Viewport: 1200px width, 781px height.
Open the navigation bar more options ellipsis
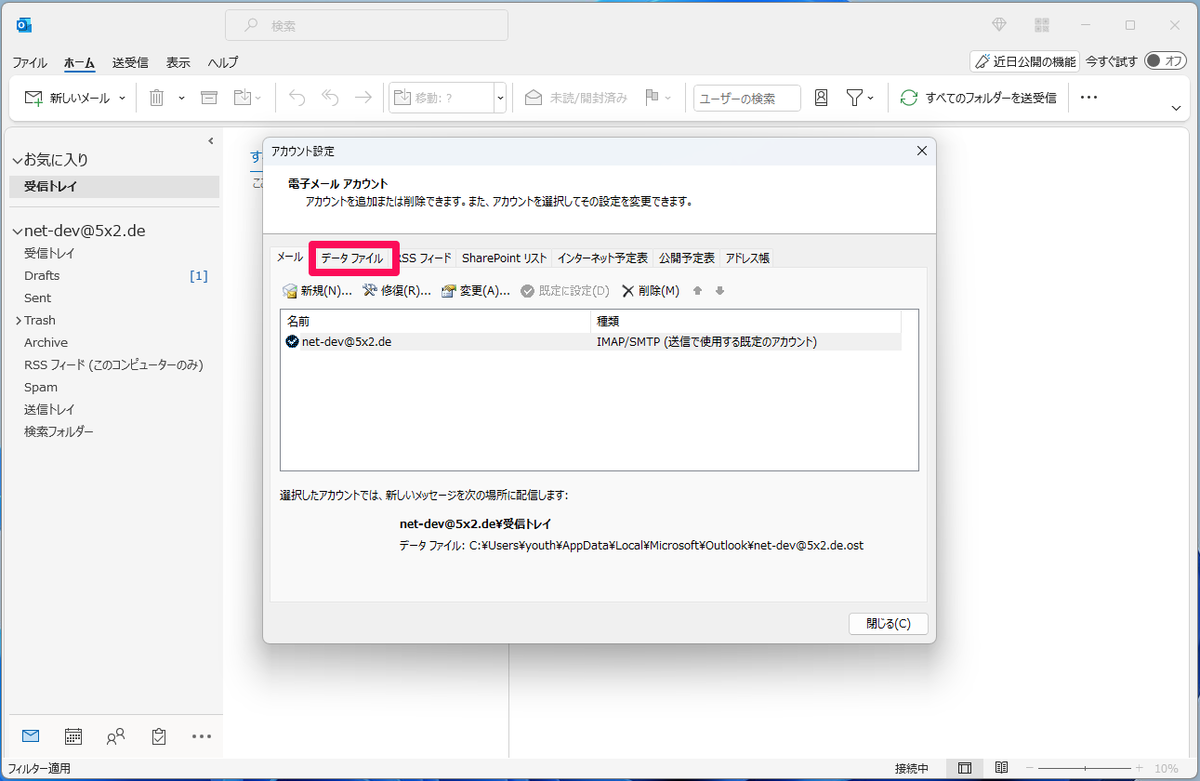pos(202,736)
